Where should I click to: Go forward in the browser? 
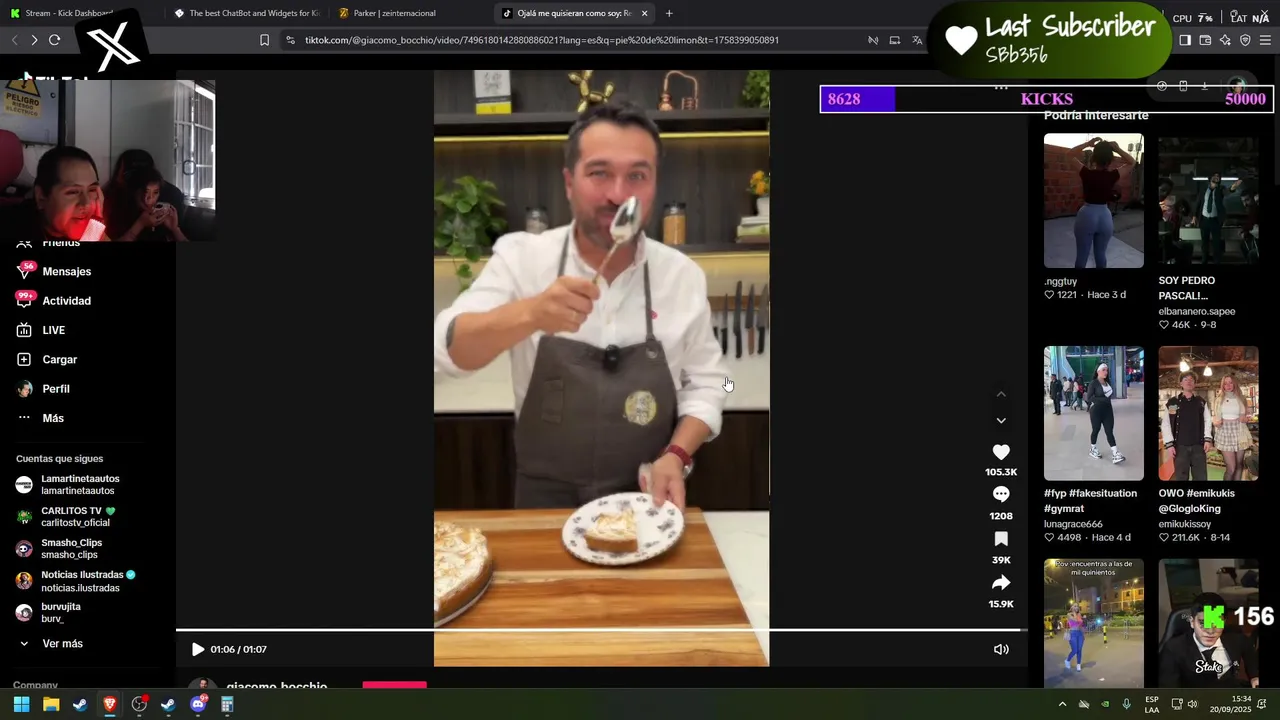(34, 40)
